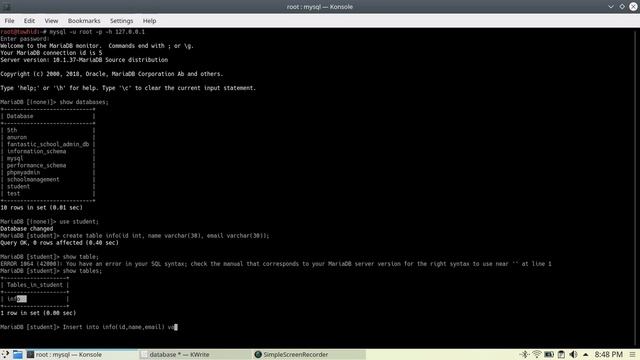The height and width of the screenshot is (360, 640).
Task: Open Wi-Fi network tray icon
Action: pyautogui.click(x=537, y=354)
